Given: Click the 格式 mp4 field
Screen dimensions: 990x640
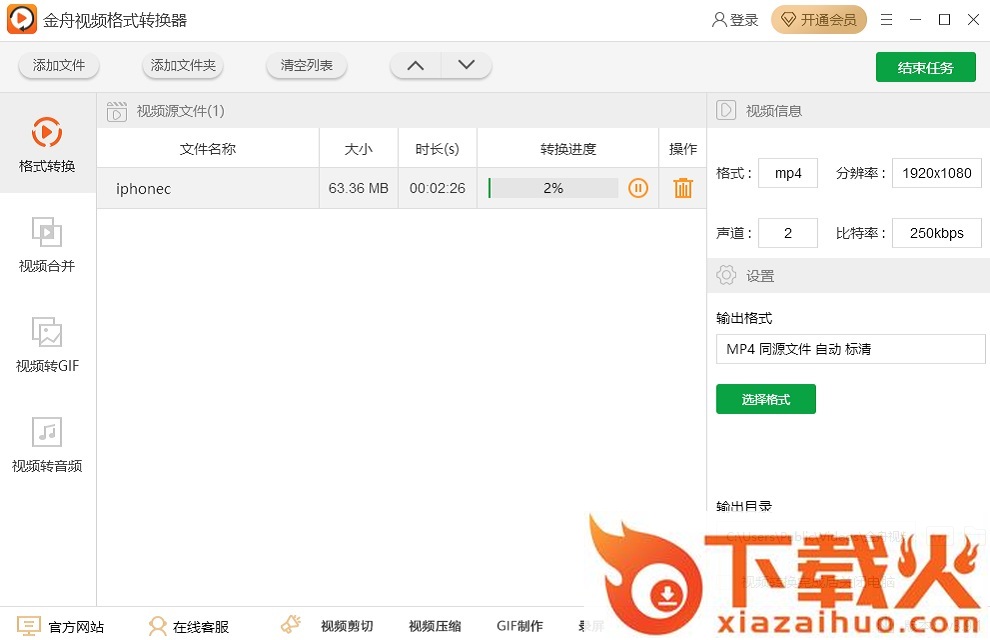Looking at the screenshot, I should (788, 173).
